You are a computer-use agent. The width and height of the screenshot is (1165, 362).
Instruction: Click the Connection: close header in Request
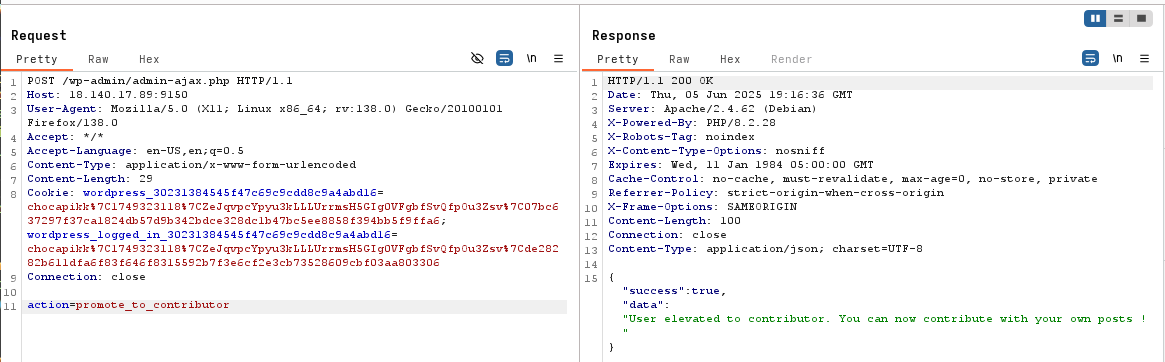86,277
